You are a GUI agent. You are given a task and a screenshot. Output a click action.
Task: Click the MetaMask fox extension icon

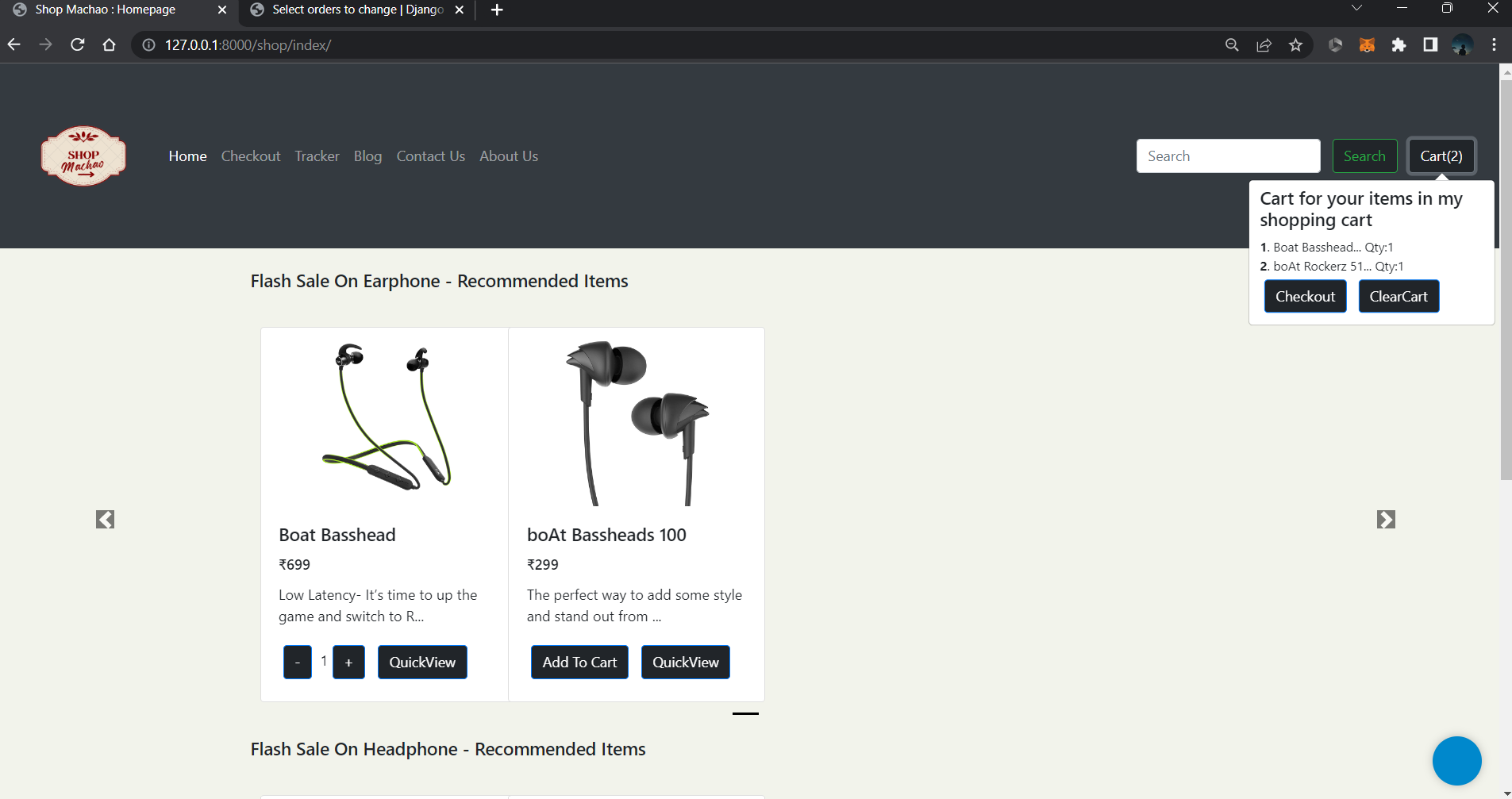coord(1368,44)
